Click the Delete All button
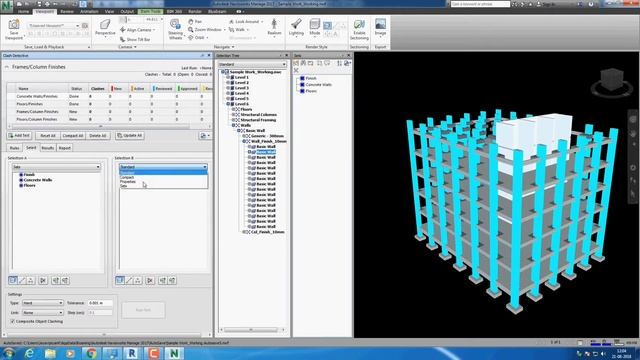The width and height of the screenshot is (640, 360). (98, 136)
